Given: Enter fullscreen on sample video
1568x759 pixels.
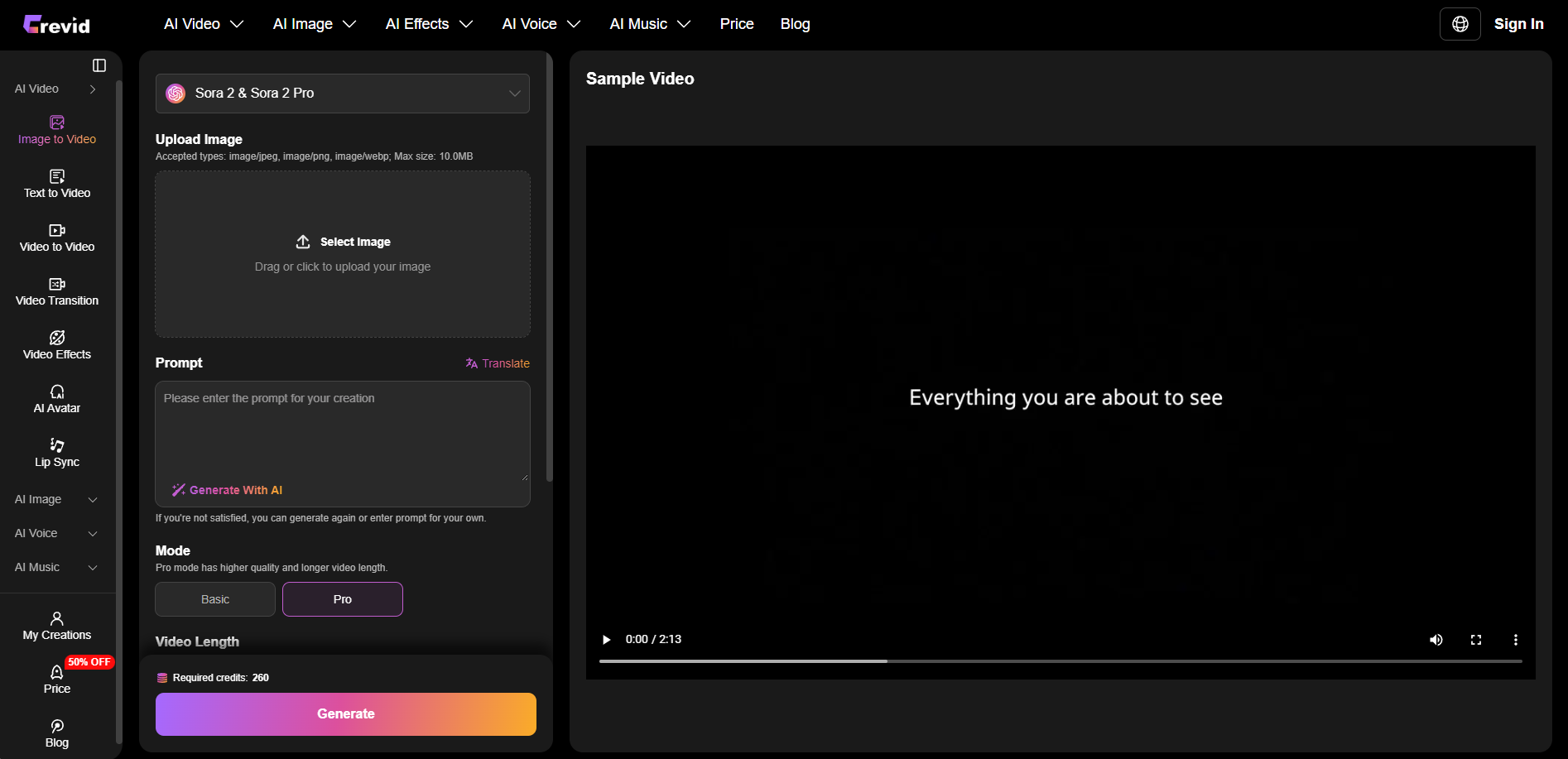Looking at the screenshot, I should click(x=1476, y=640).
